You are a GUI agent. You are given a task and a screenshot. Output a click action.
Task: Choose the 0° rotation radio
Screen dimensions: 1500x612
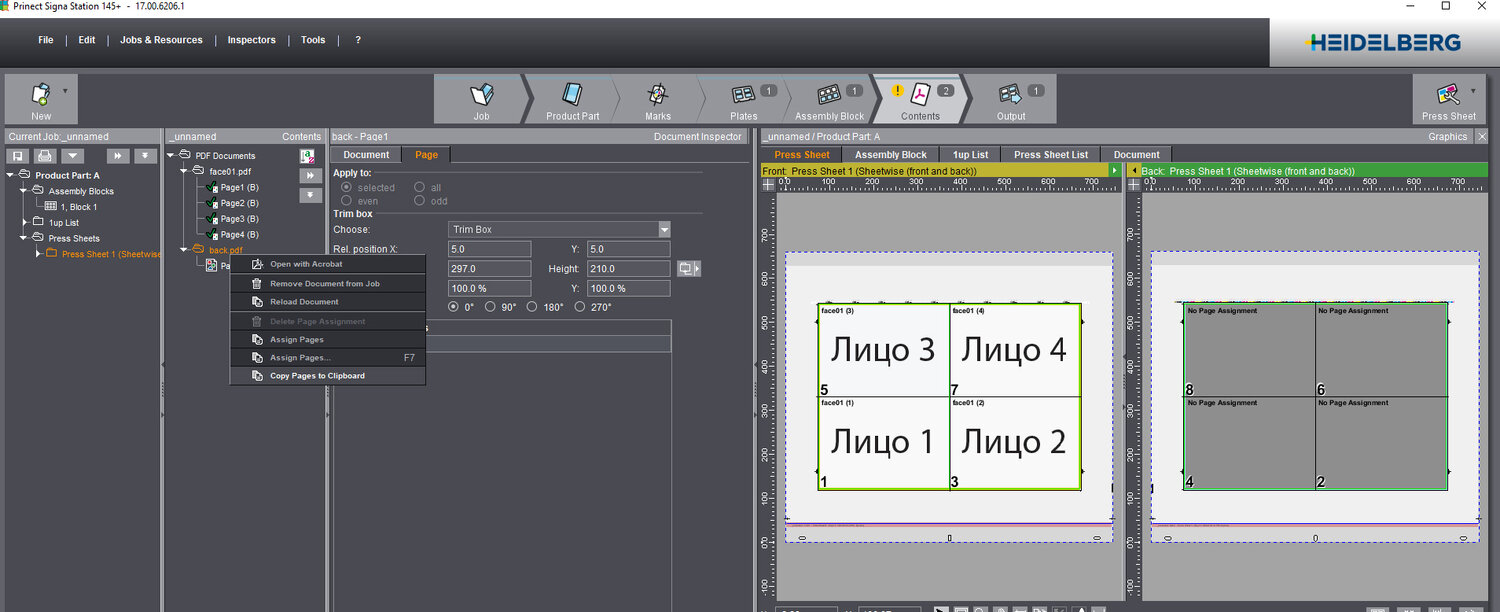[x=453, y=307]
